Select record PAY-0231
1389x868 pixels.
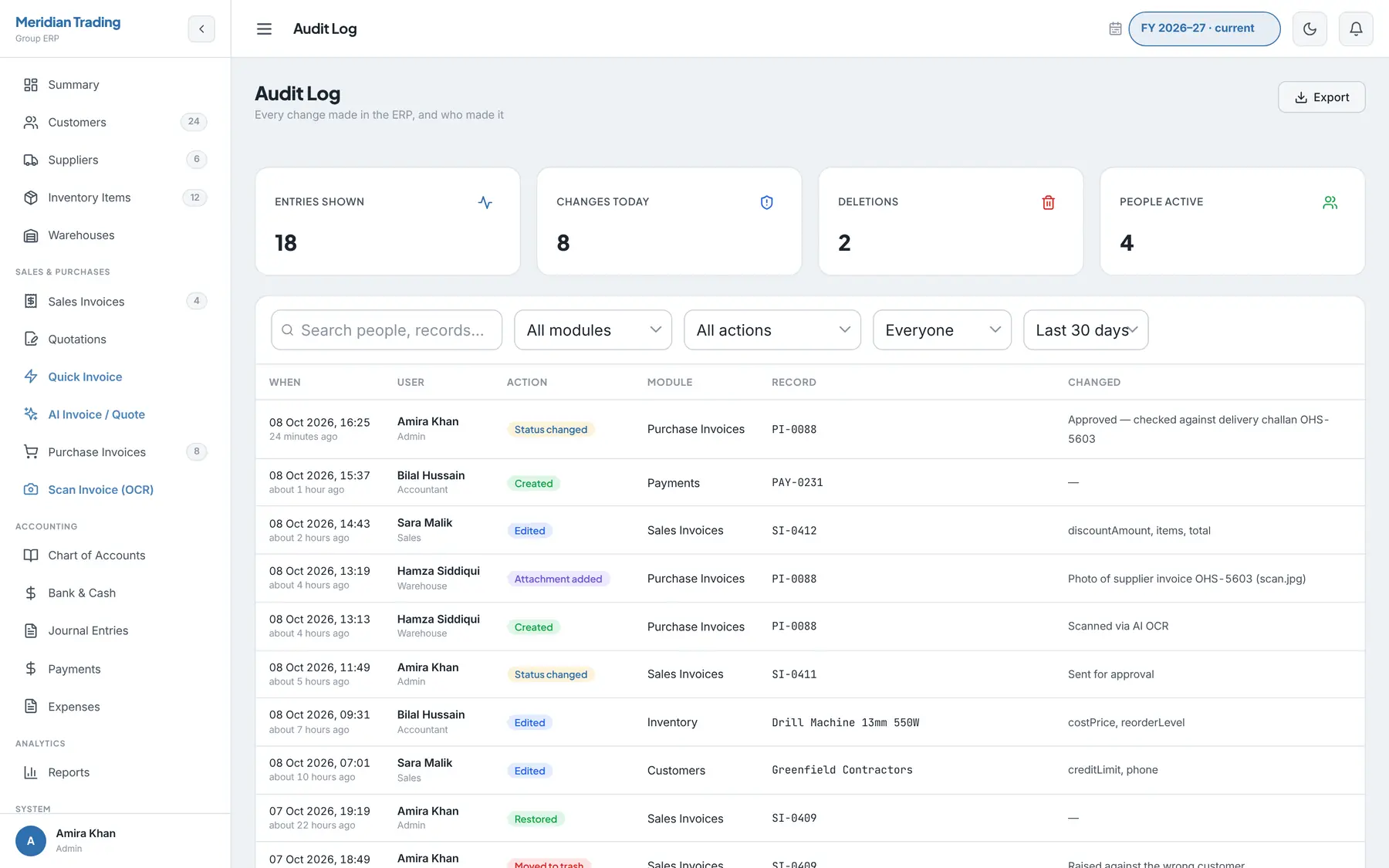[797, 482]
